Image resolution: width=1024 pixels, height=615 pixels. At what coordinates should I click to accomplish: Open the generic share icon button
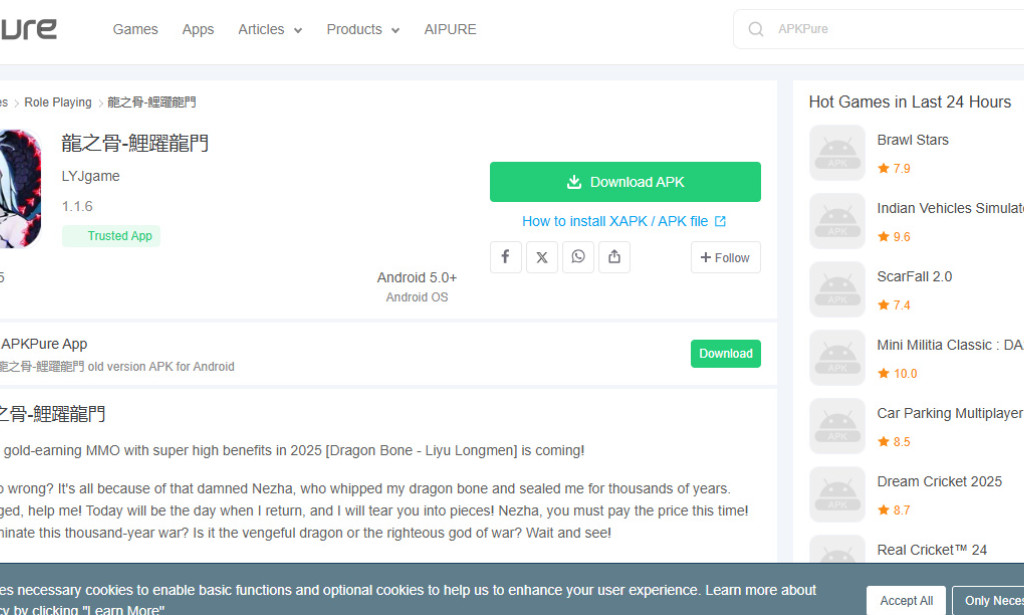pyautogui.click(x=614, y=257)
